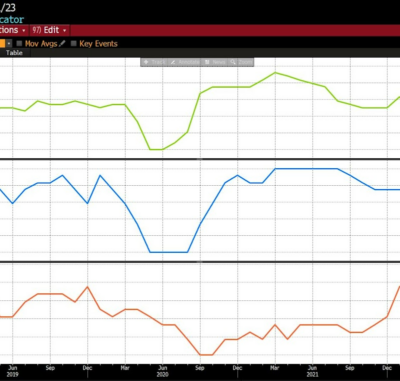
Task: Click the Mov Avgs label
Action: coord(41,44)
